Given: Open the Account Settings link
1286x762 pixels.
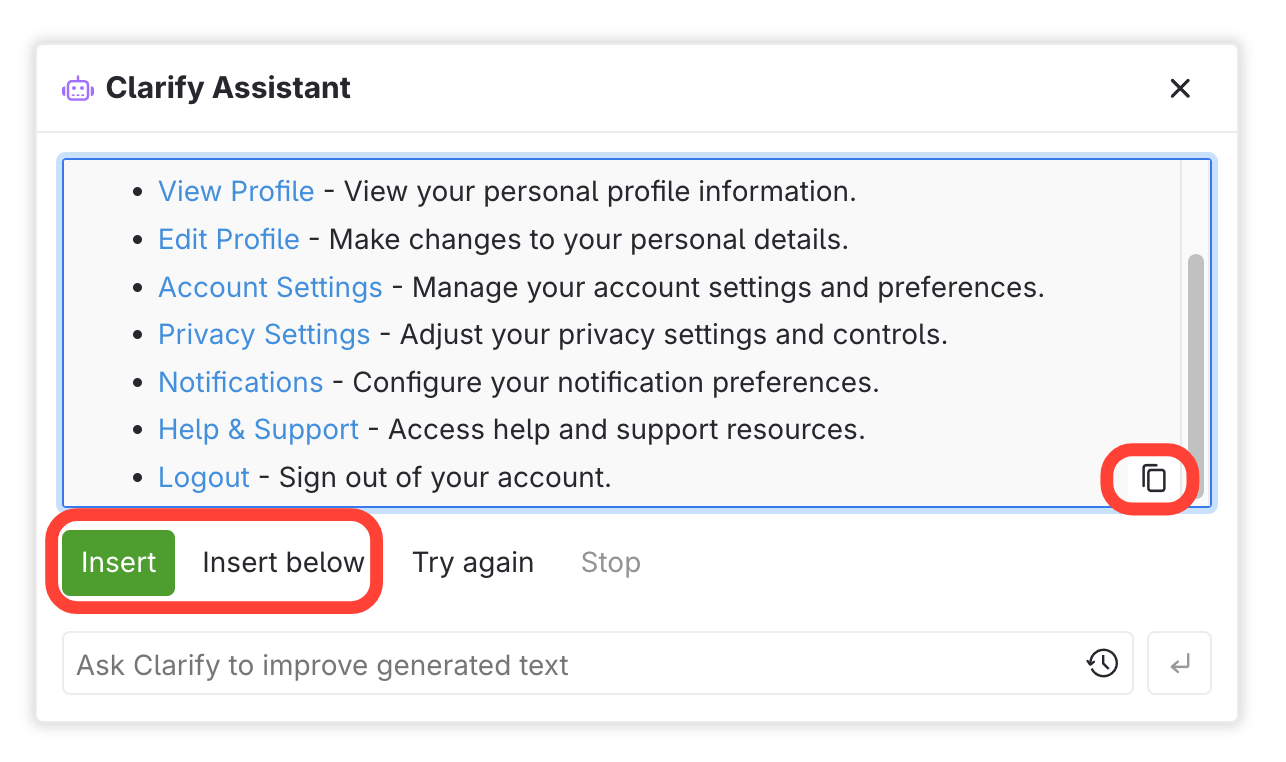Looking at the screenshot, I should click(270, 288).
